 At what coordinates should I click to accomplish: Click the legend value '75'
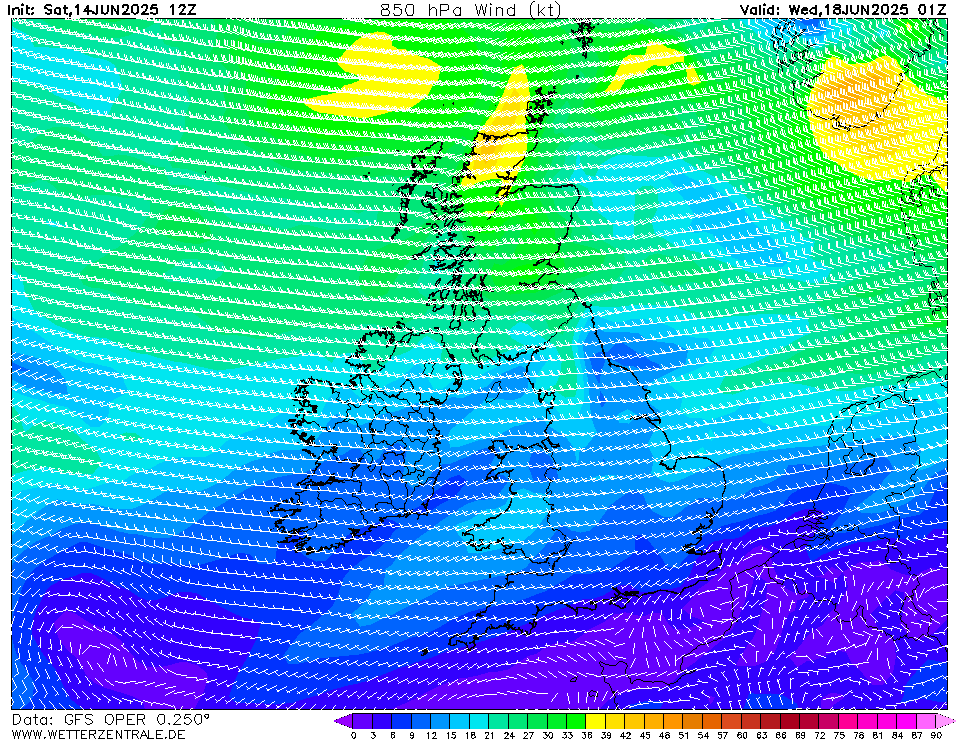pos(839,735)
